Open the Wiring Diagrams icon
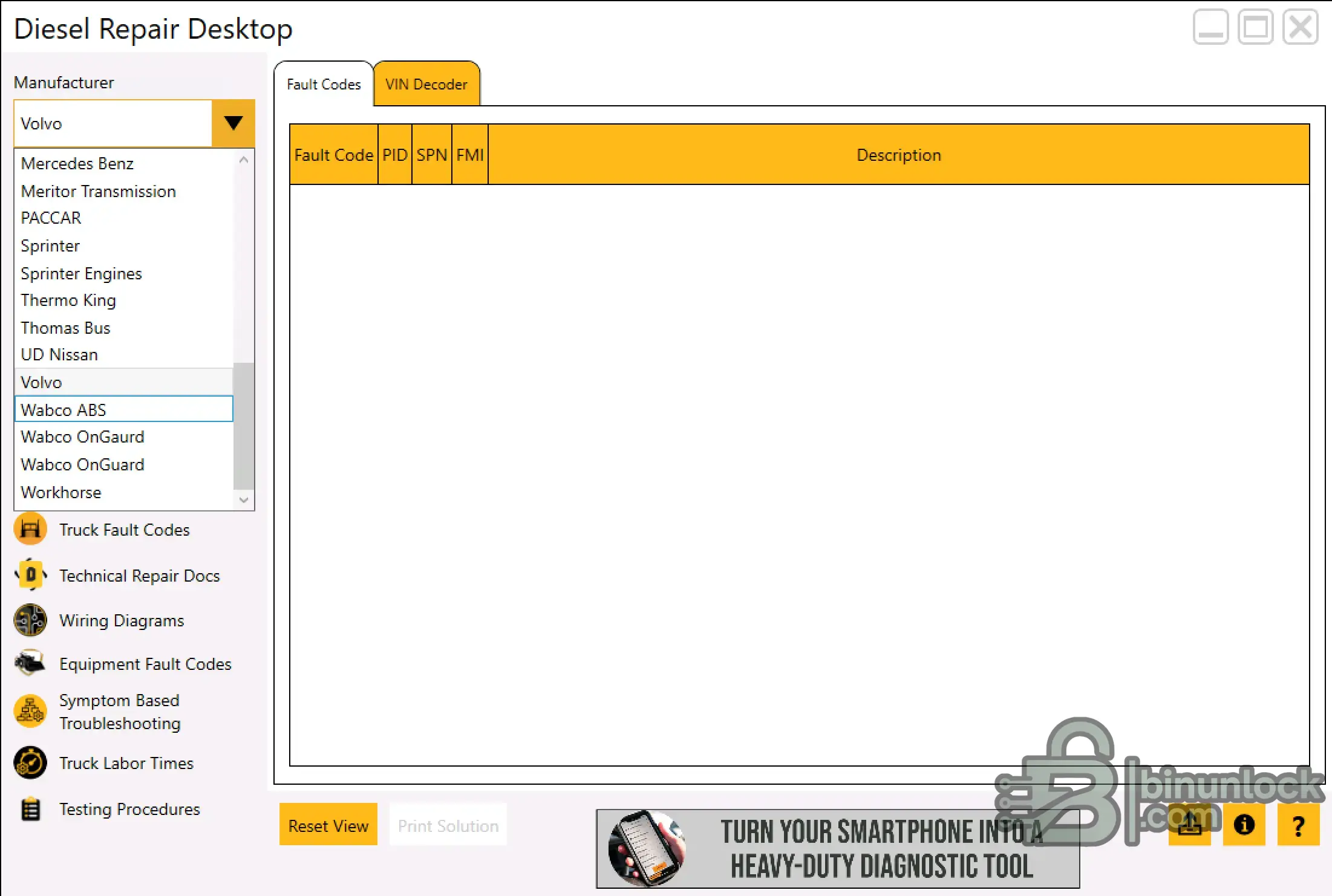Screen dimensions: 1332x896 (x=30, y=620)
